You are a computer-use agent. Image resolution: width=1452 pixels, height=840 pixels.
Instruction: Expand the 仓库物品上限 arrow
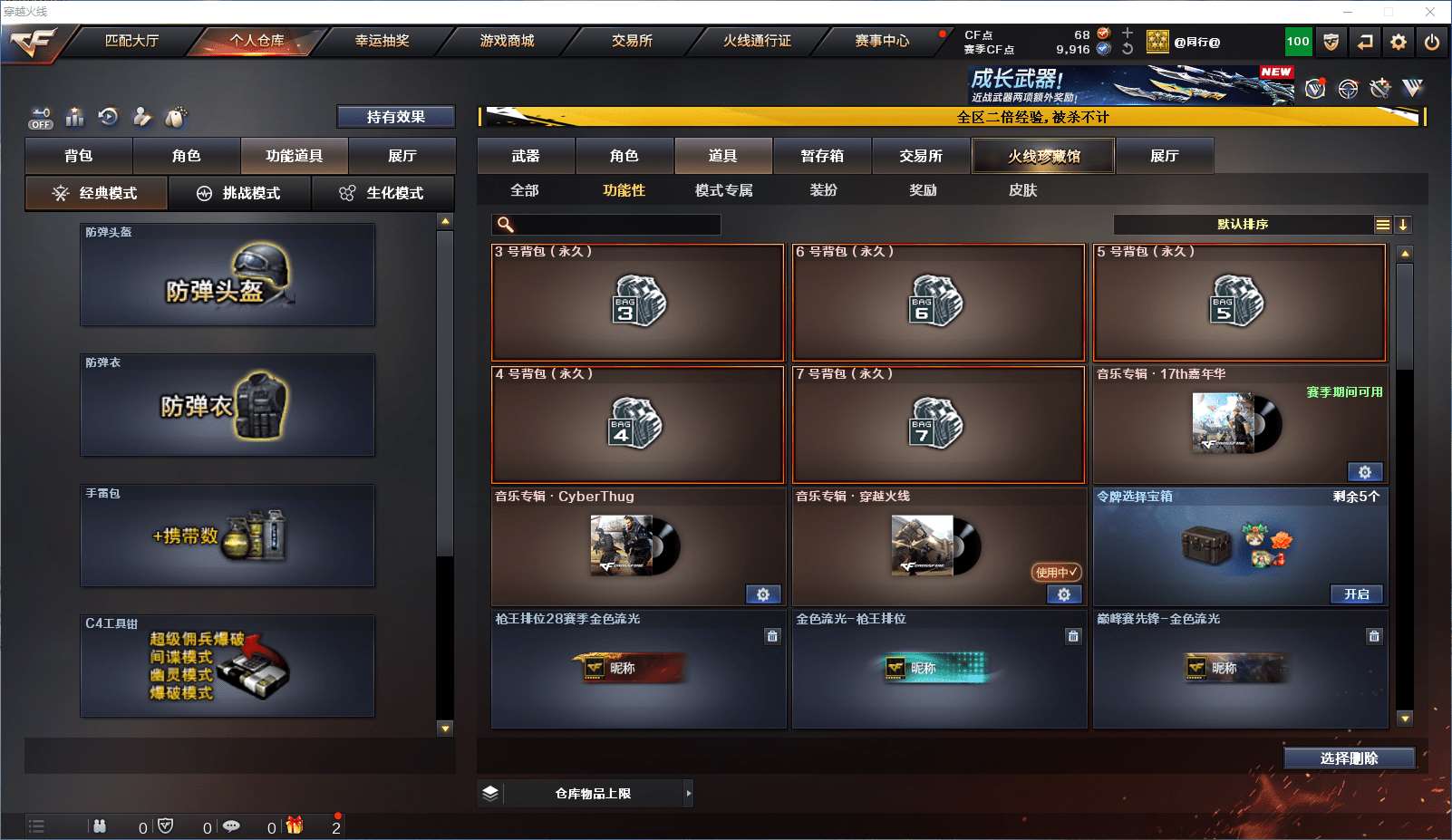pos(689,794)
